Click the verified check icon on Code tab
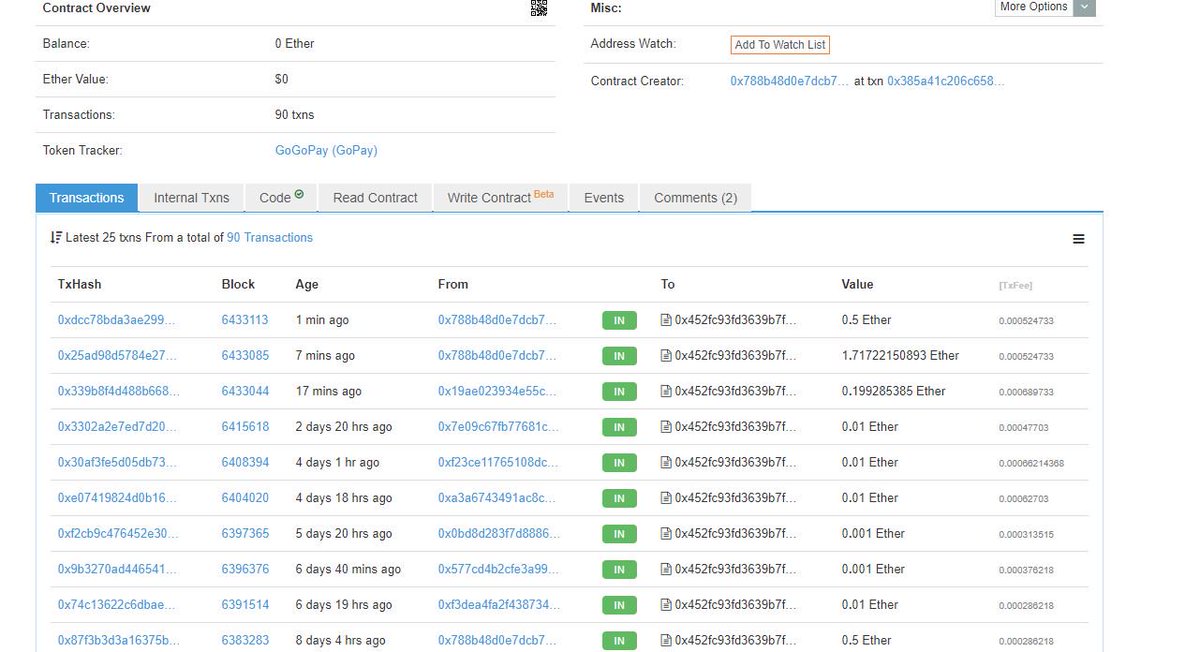The image size is (1200, 652). (x=299, y=194)
